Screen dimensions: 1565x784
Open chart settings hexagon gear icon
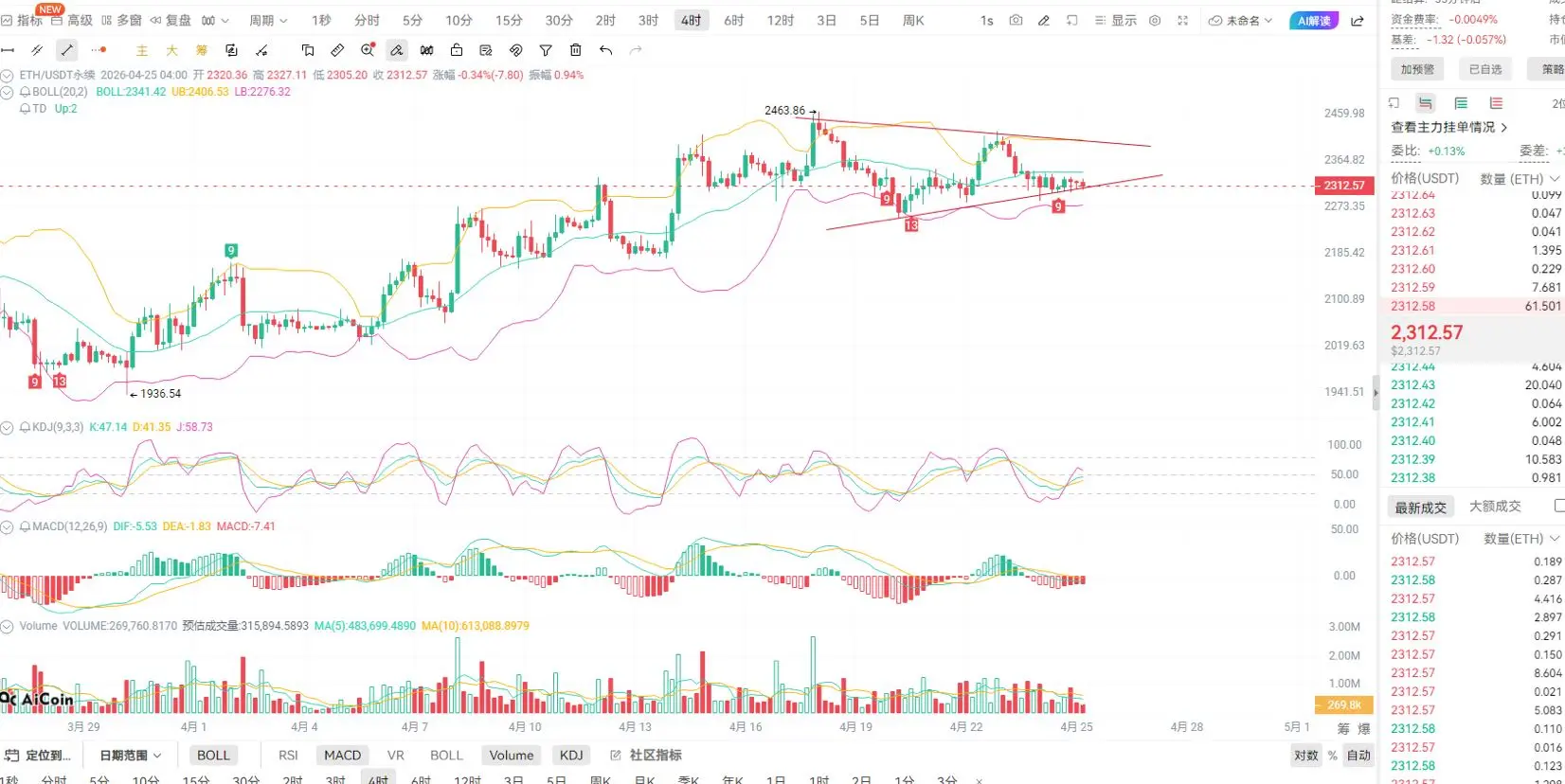point(1154,20)
